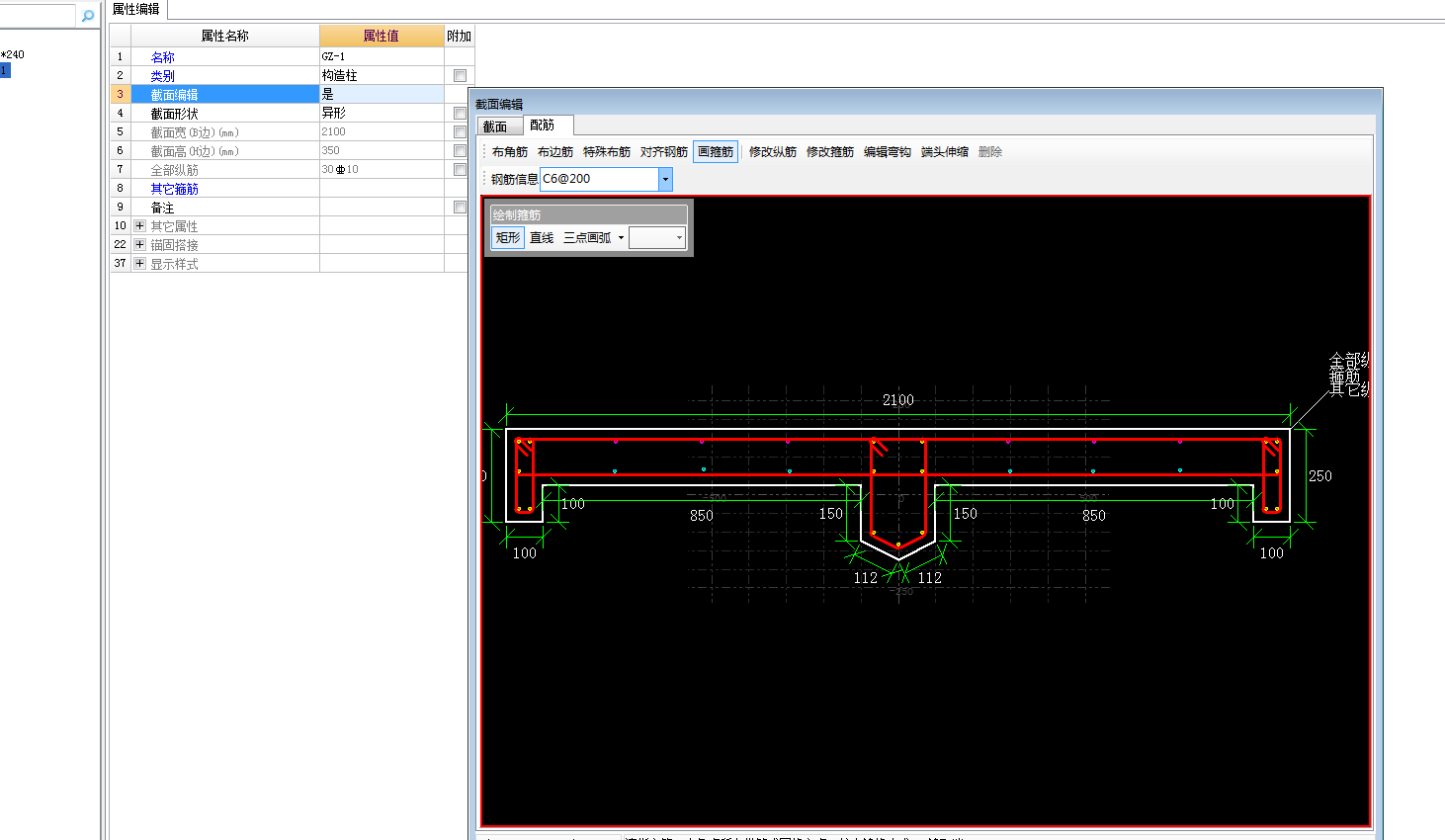Click the 是 value of 截面编辑
1445x840 pixels.
tap(382, 95)
